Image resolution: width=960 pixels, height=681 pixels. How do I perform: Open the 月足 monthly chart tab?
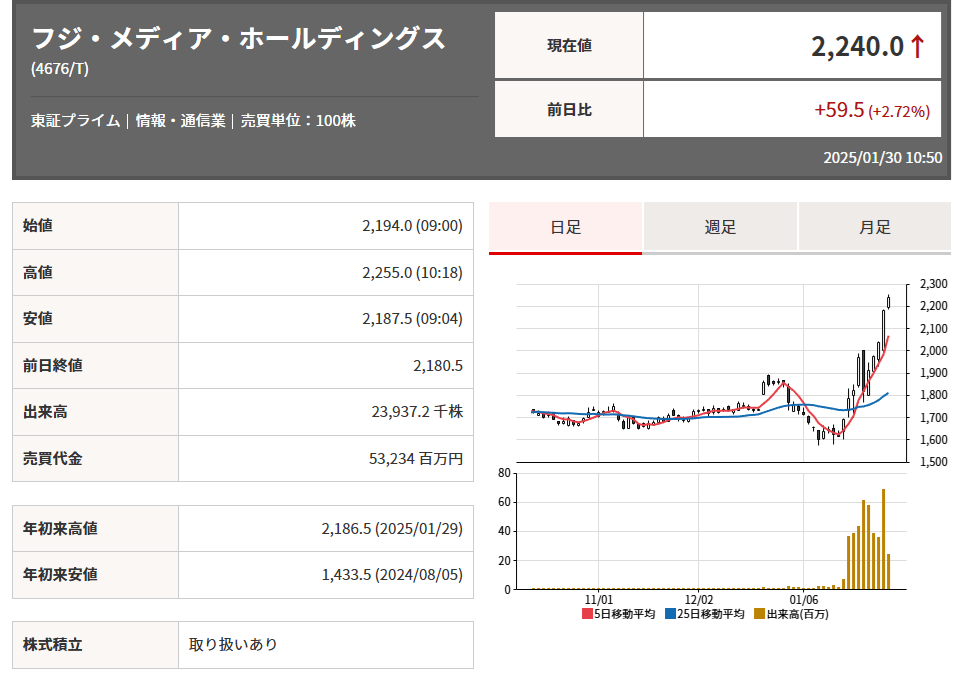[x=874, y=227]
